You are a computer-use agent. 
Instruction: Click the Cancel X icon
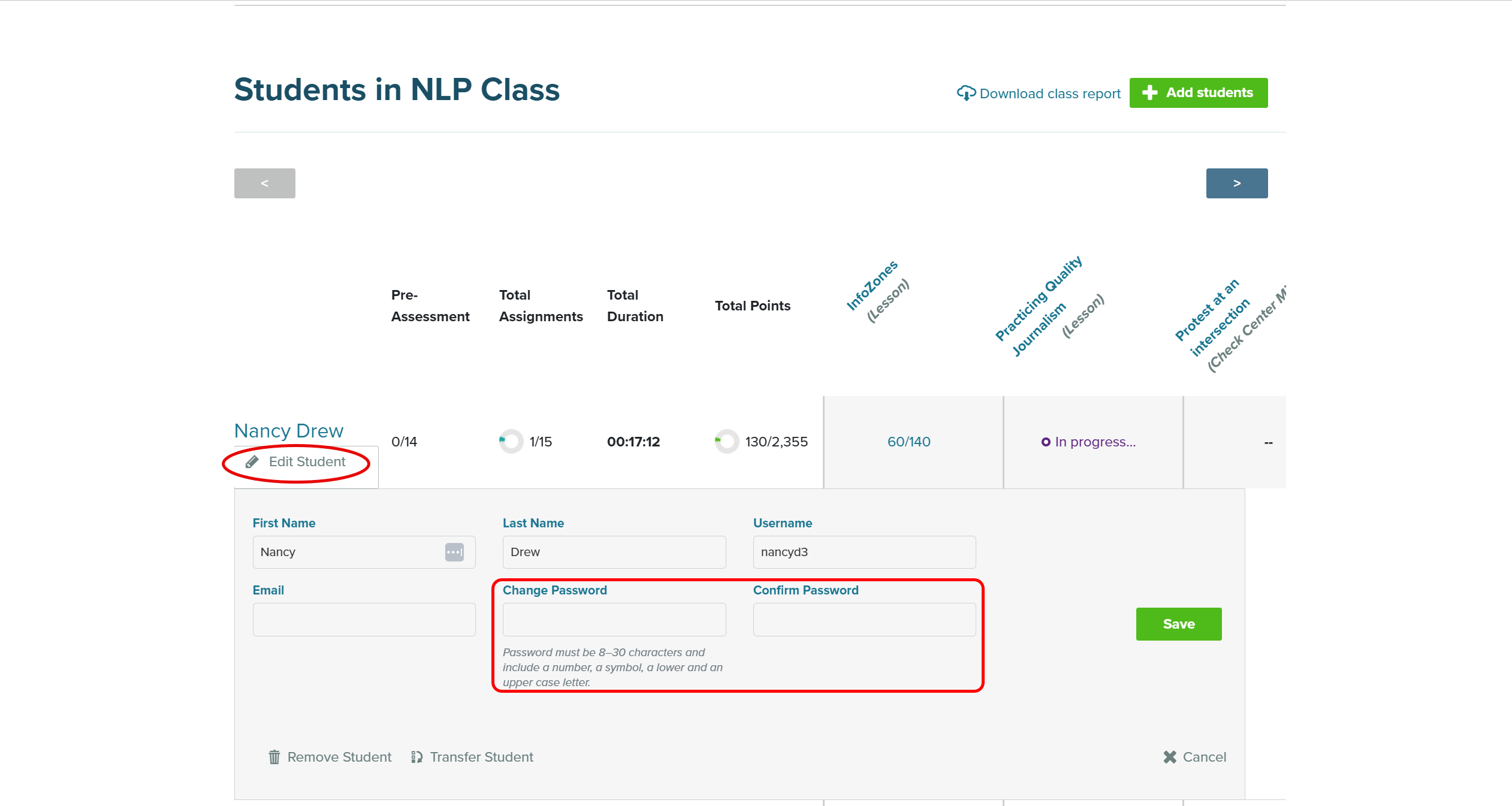(1169, 757)
